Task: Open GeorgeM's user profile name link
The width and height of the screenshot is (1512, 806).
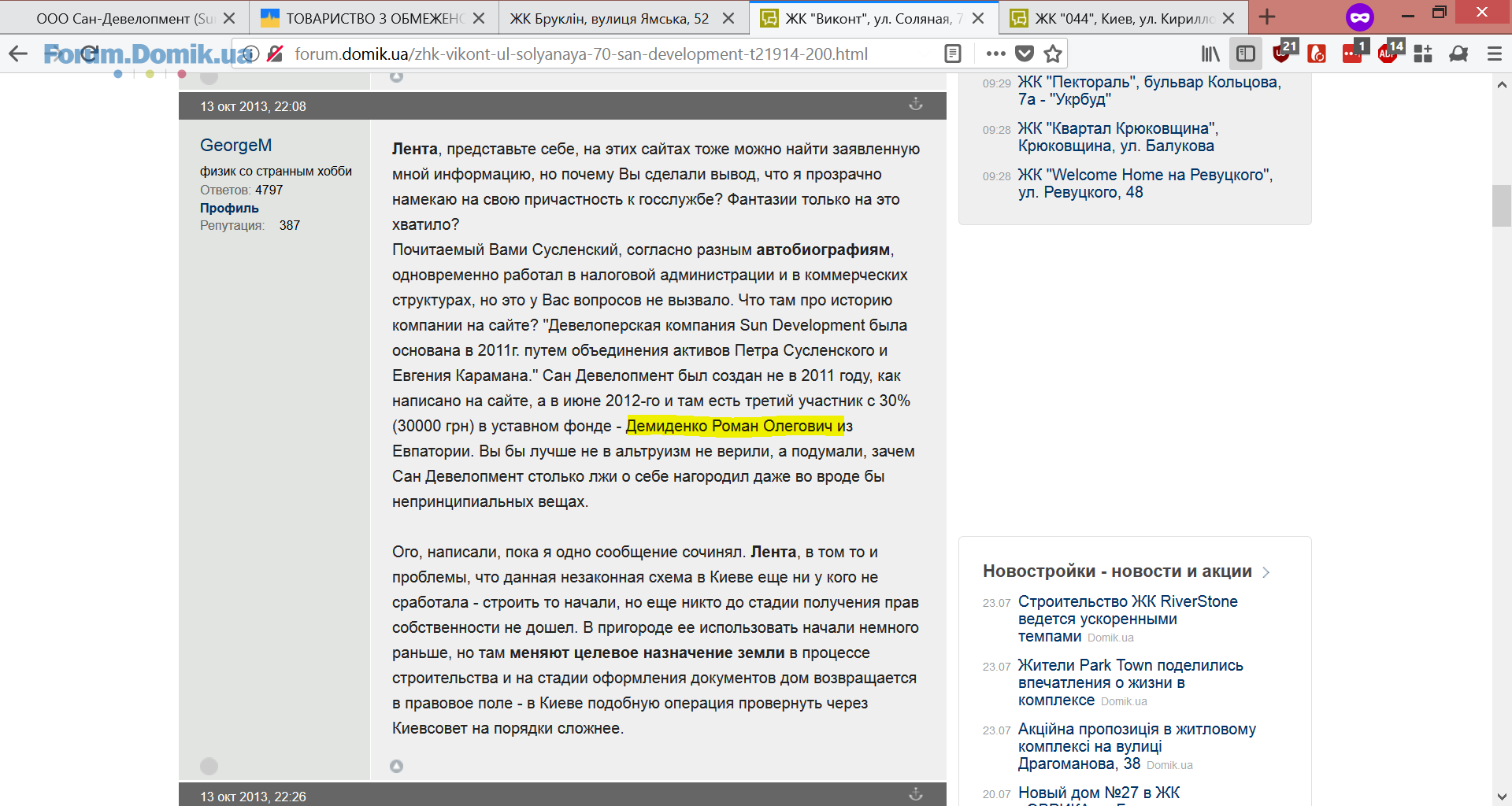Action: click(x=235, y=145)
